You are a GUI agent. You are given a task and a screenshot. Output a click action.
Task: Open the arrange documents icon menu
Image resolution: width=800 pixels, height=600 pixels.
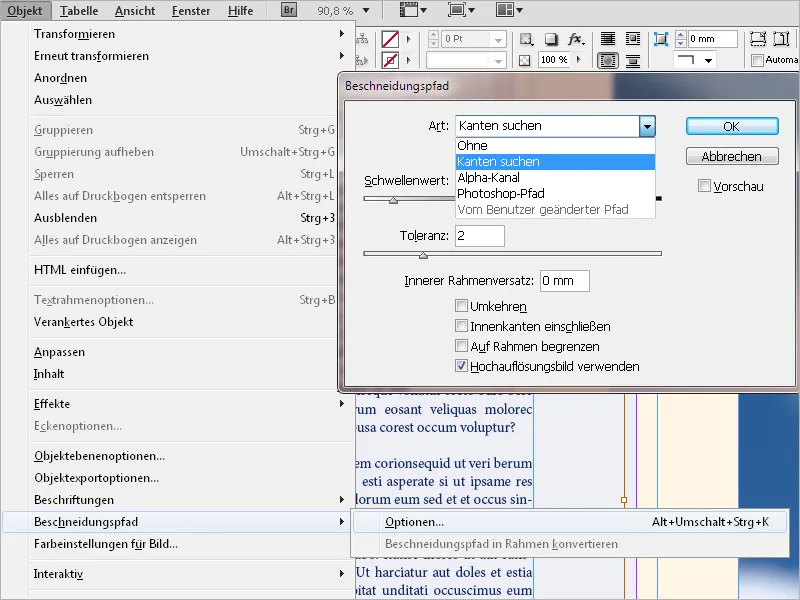click(x=509, y=10)
